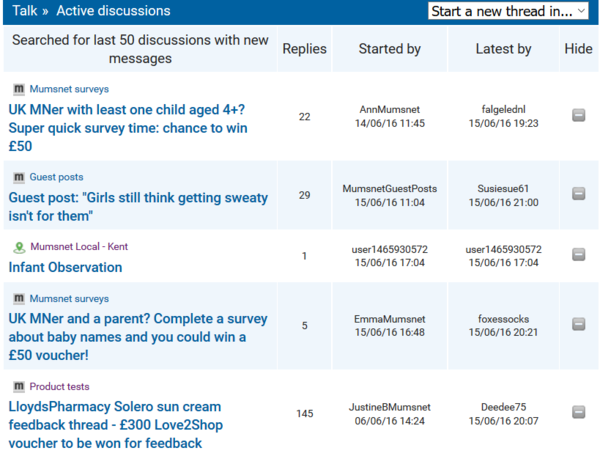Open Mumsnet Local - Kent topic
Viewport: 600px width, 456px height.
coord(79,247)
